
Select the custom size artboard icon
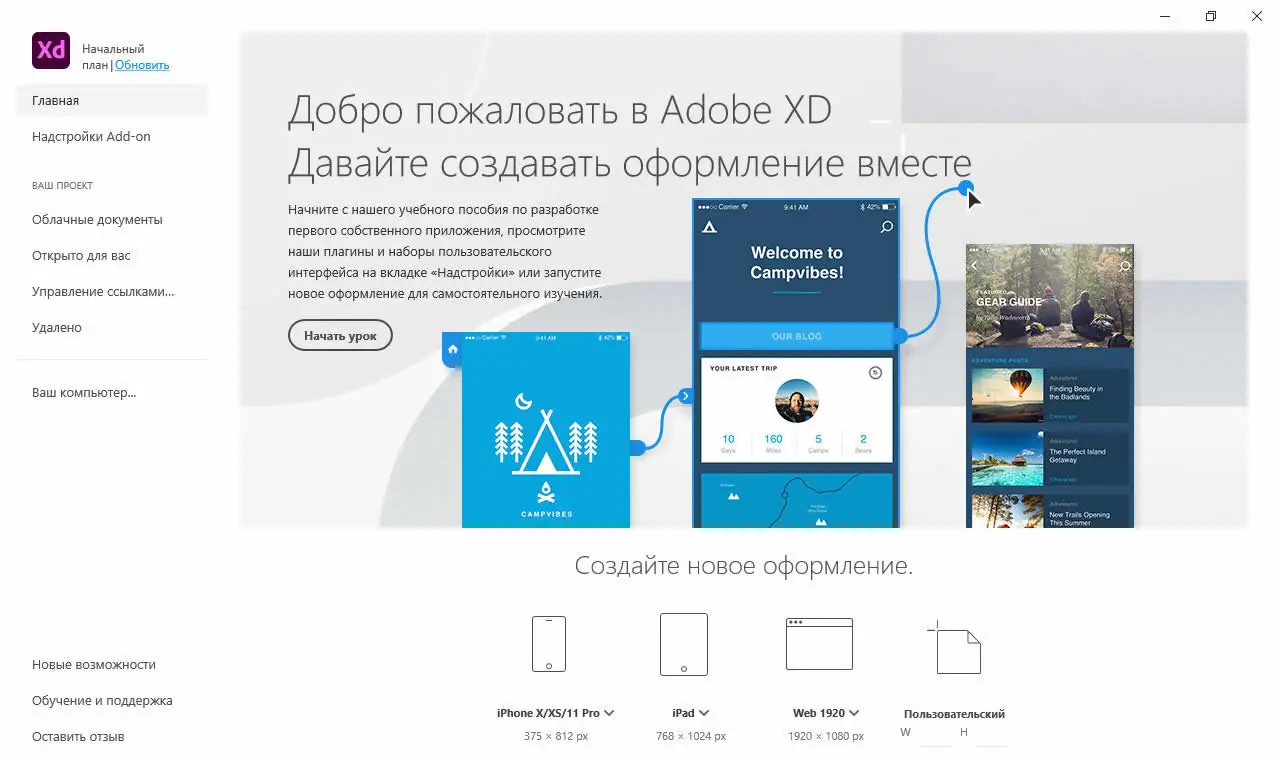pos(954,647)
